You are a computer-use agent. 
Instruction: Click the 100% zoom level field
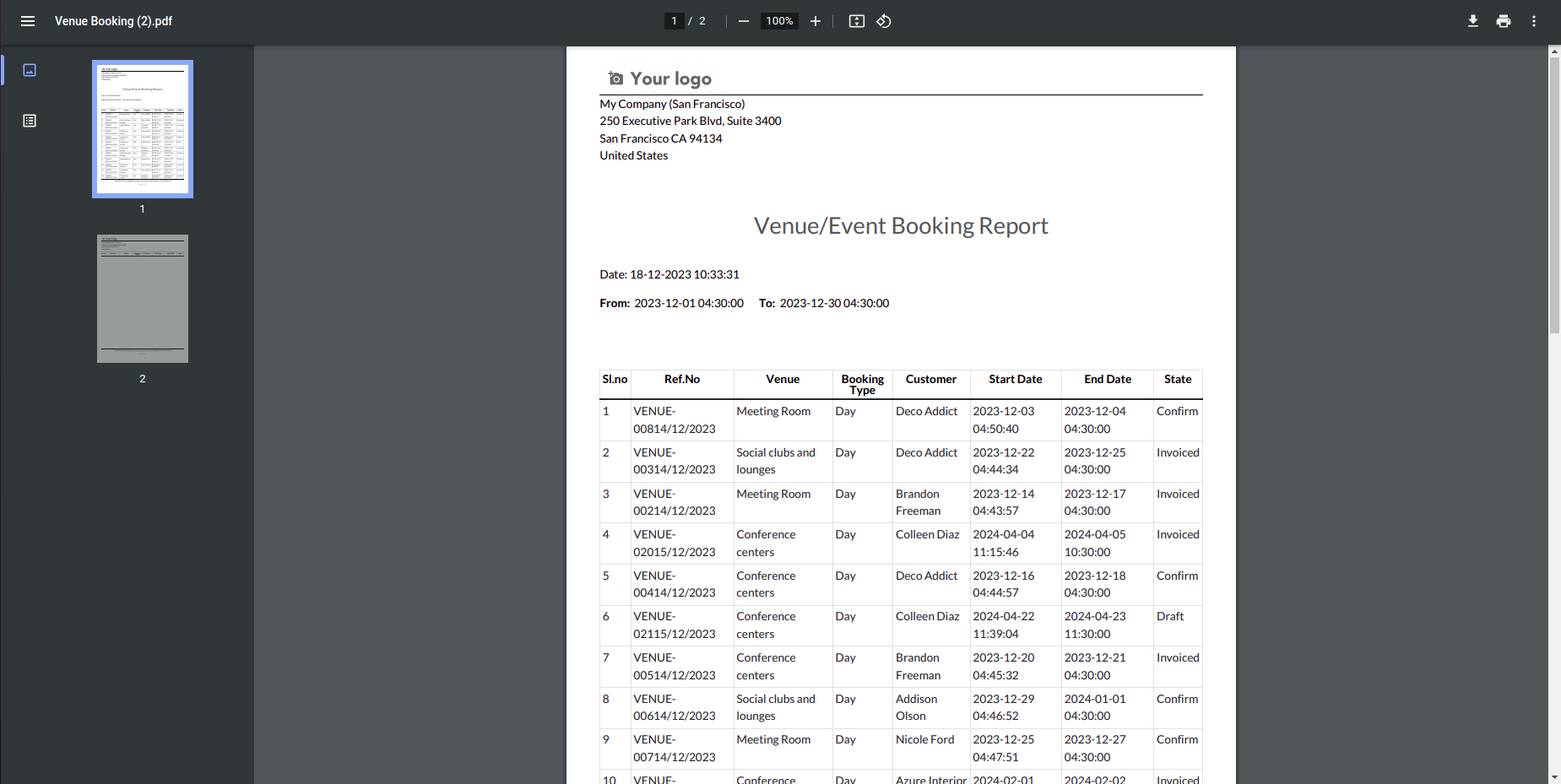click(779, 21)
